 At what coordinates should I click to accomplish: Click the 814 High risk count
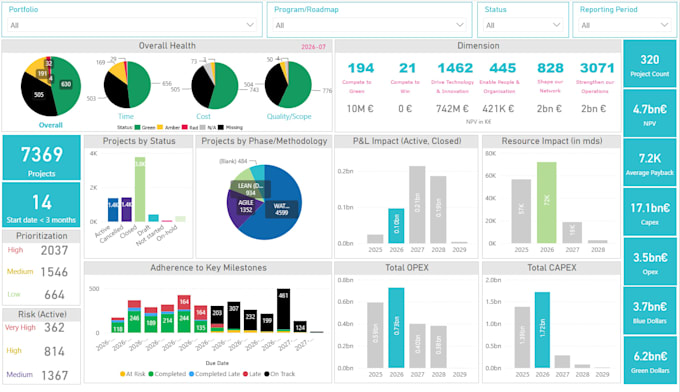(54, 351)
